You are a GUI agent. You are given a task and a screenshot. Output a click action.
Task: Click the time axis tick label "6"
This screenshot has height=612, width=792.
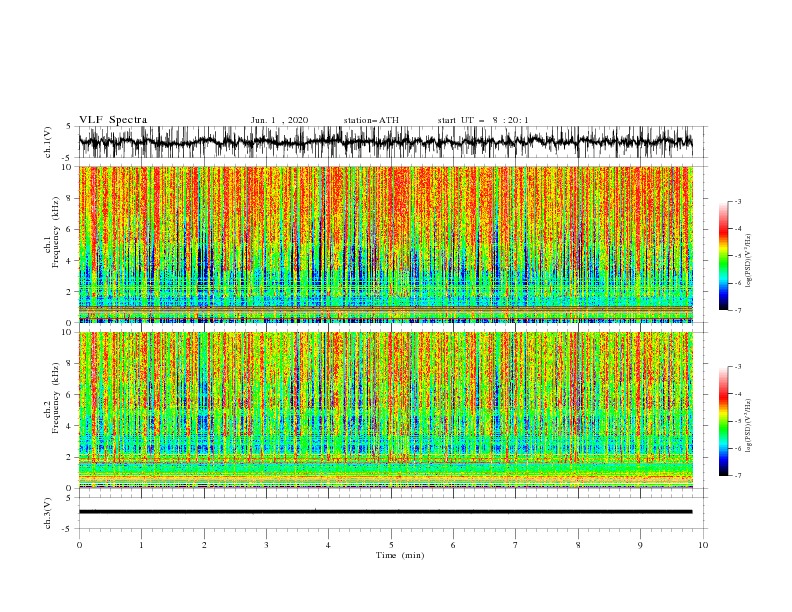point(453,545)
